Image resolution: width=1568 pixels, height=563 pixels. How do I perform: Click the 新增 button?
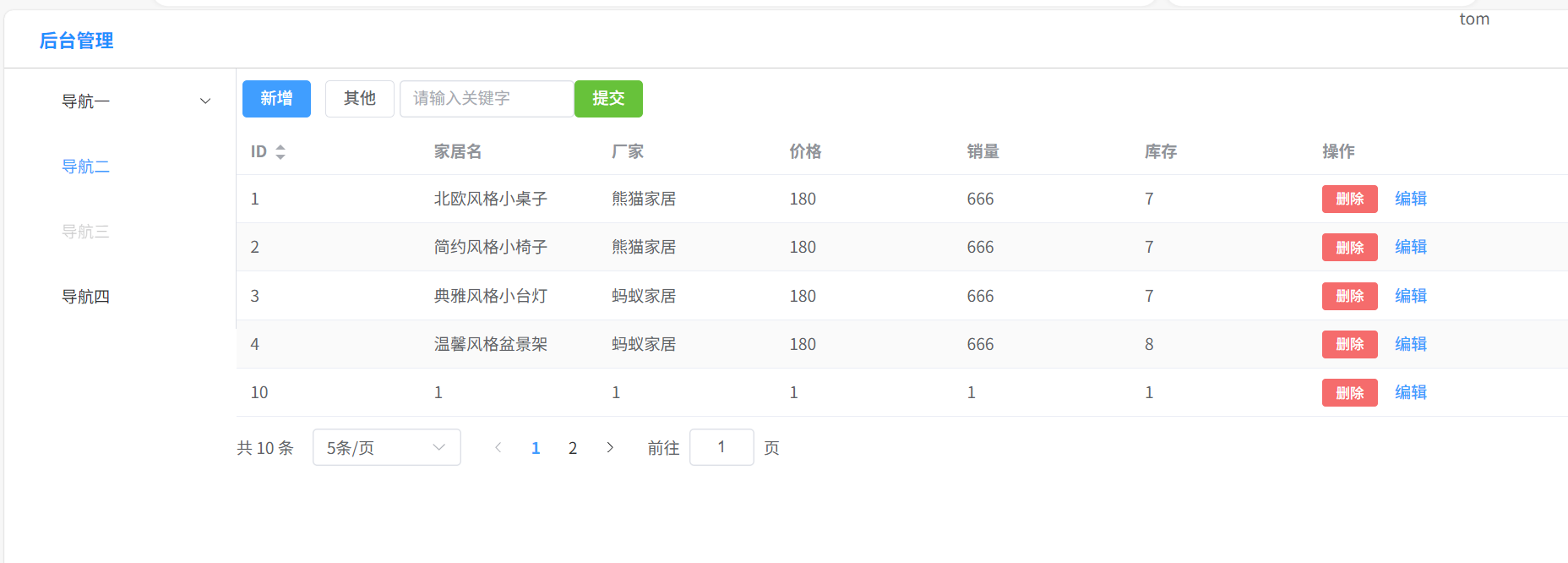click(276, 99)
